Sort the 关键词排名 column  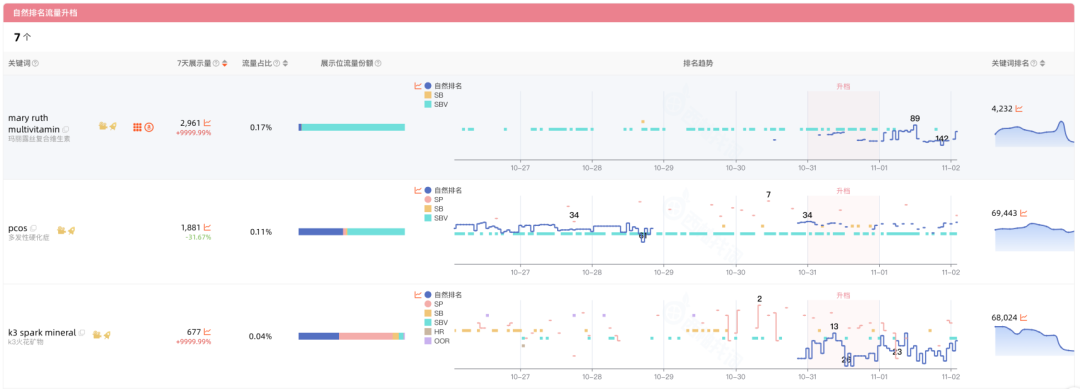click(x=1042, y=63)
